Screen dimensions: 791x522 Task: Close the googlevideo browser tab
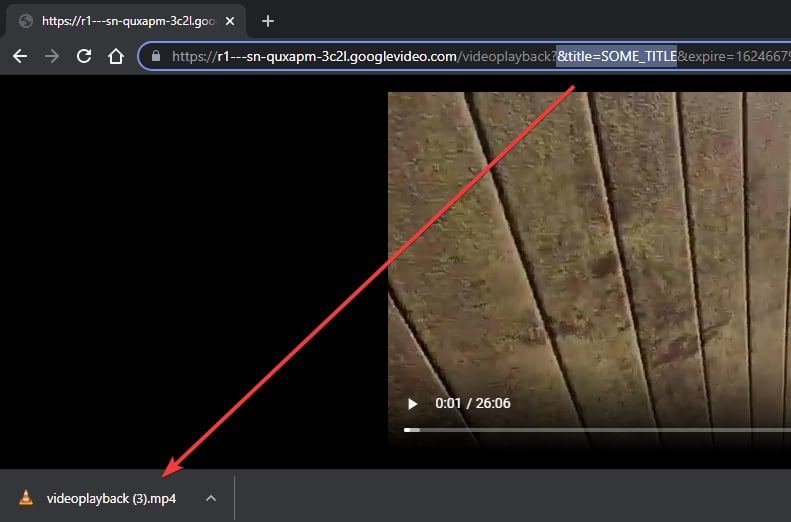click(230, 21)
